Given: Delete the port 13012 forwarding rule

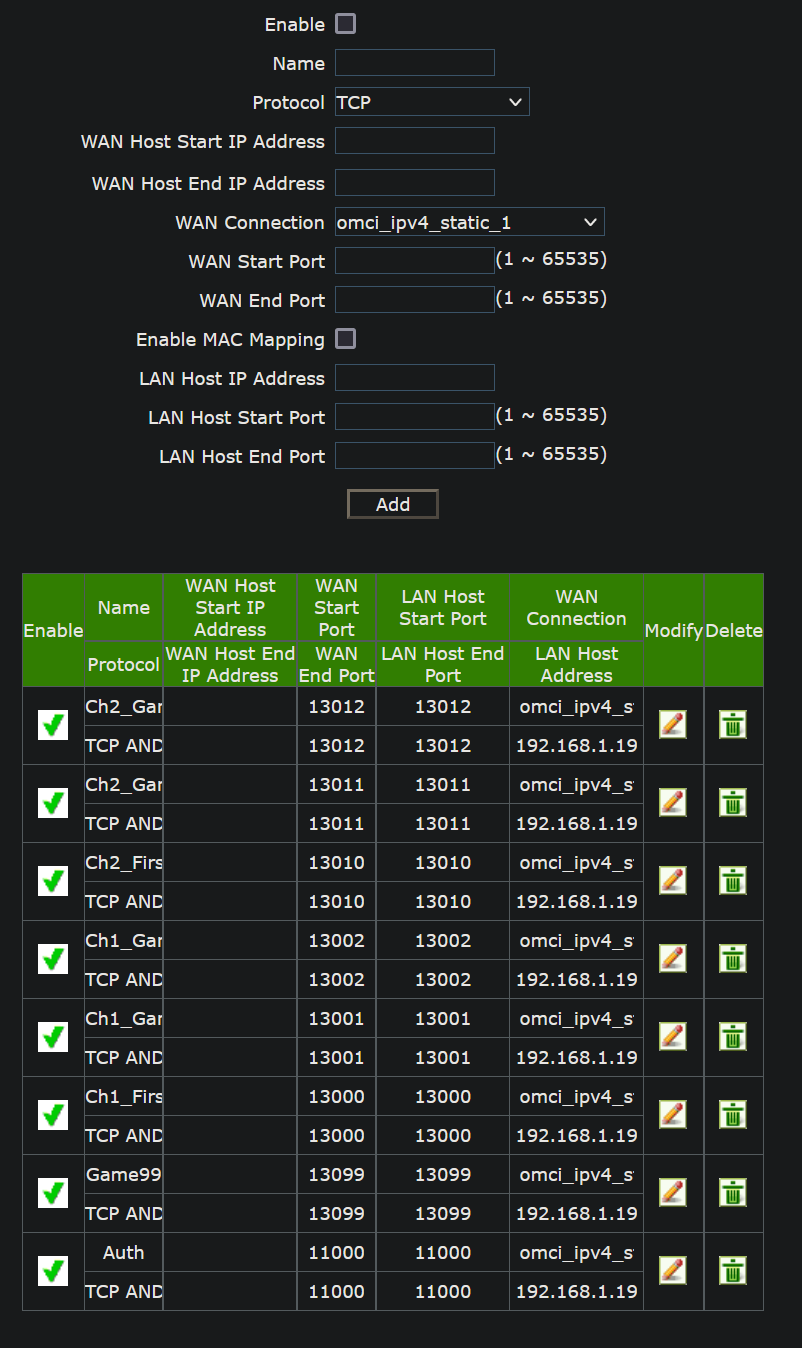Looking at the screenshot, I should tap(733, 724).
